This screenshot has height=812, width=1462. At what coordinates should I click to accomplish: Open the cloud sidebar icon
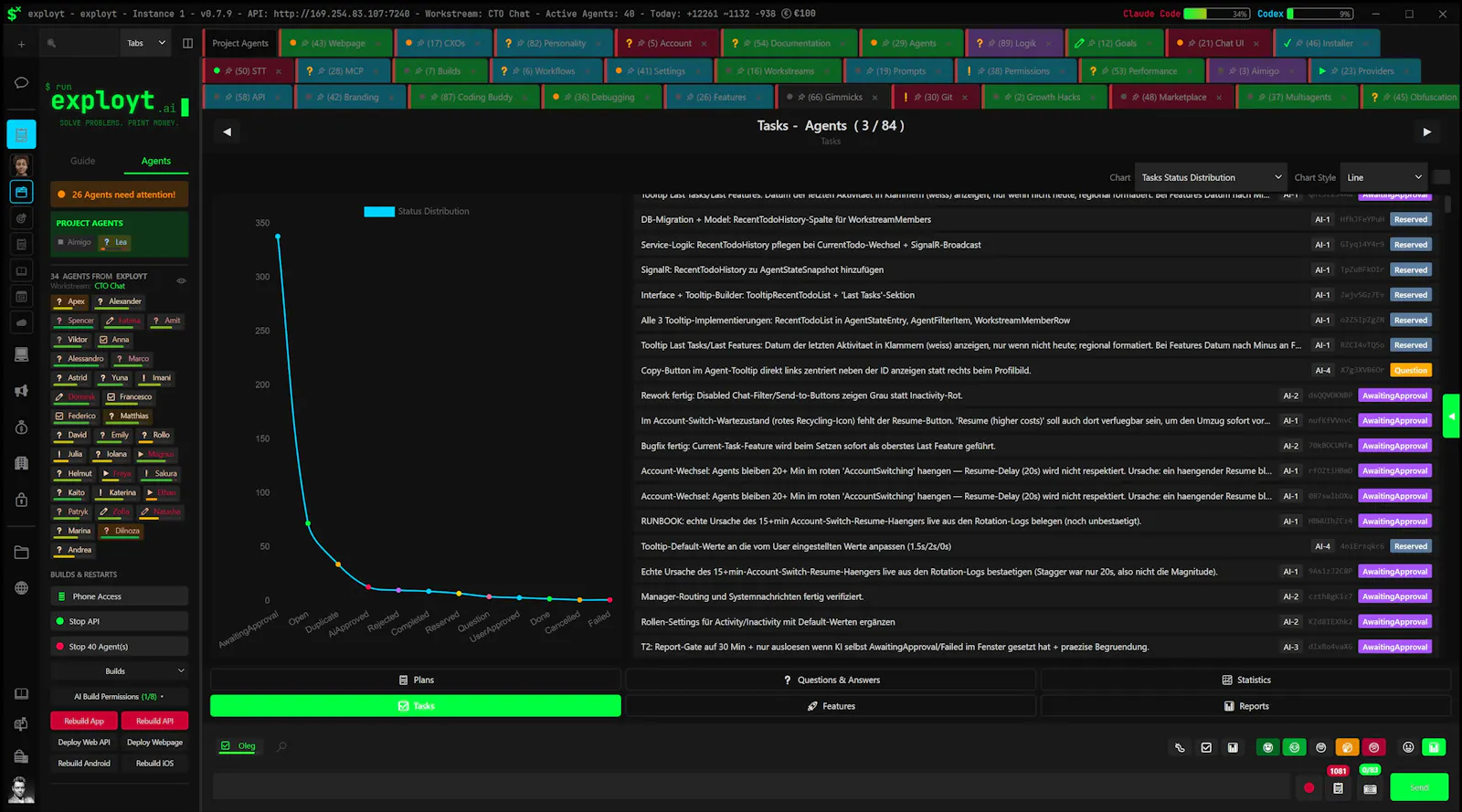coord(21,322)
